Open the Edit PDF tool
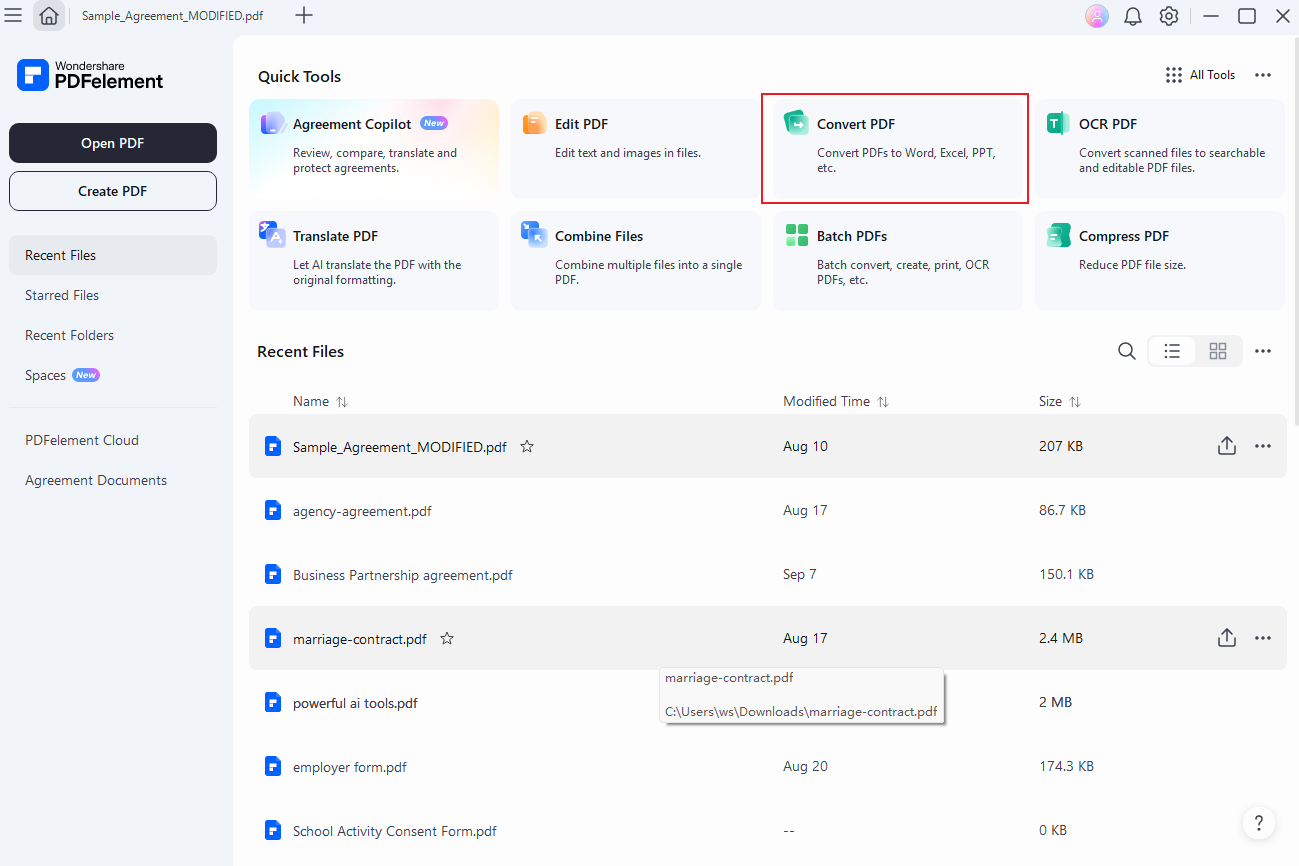Screen dimensions: 1299x866 coord(636,148)
